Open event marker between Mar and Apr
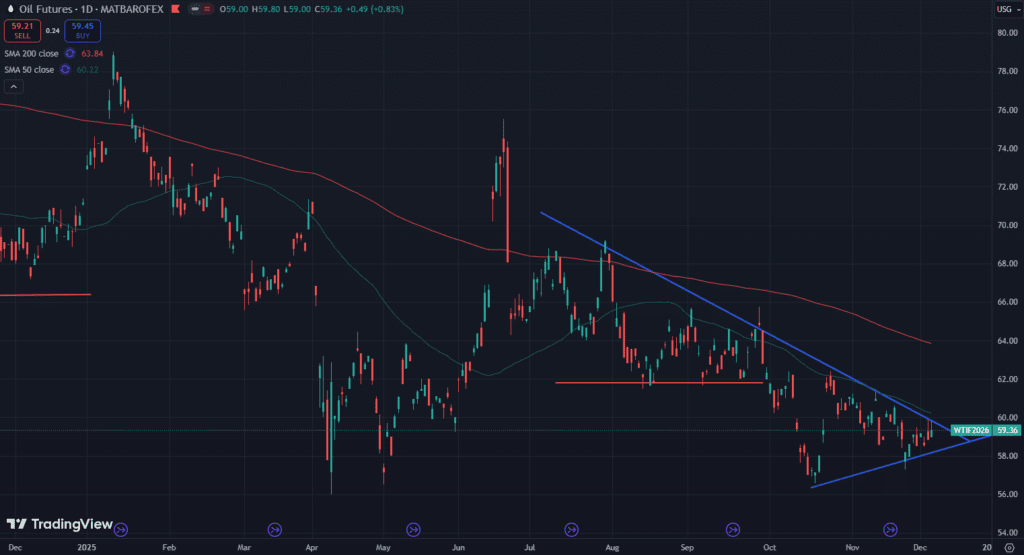Screen dimensions: 1024x555 tap(275, 529)
